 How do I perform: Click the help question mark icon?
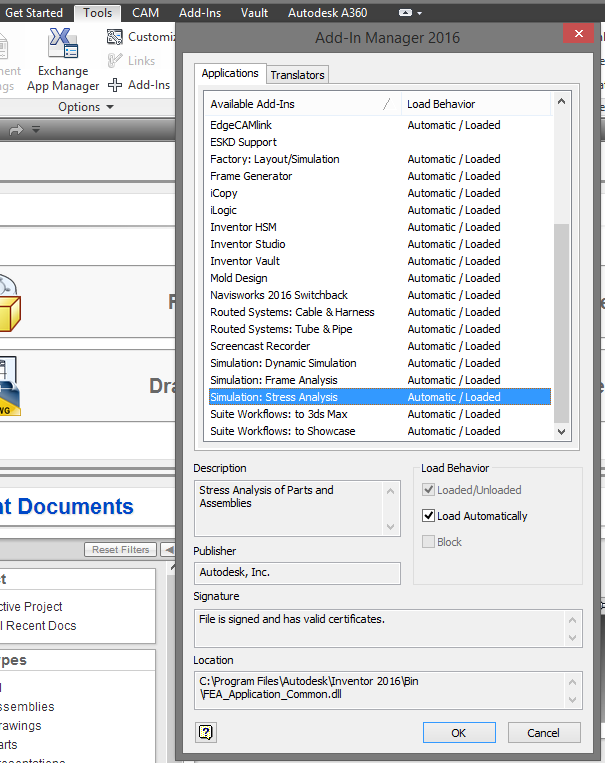click(206, 732)
